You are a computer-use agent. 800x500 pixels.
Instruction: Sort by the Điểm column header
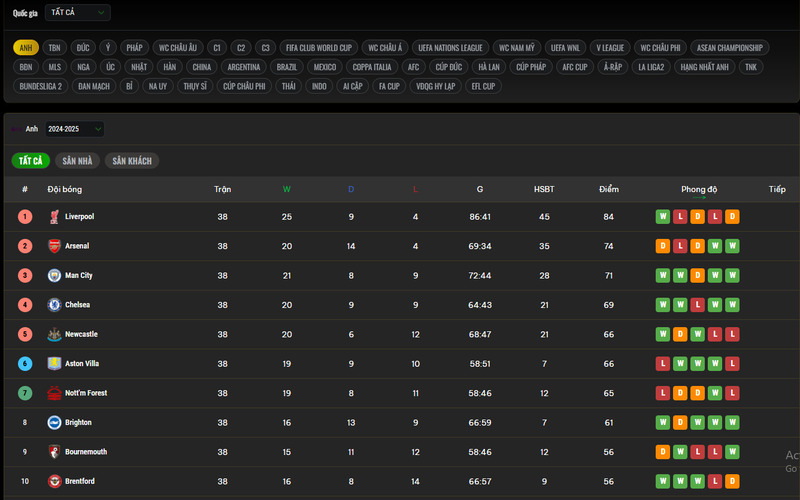coord(609,189)
